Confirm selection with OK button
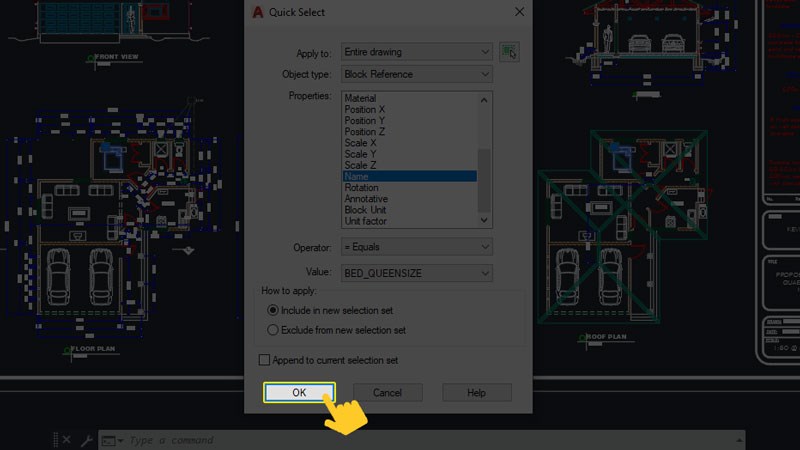 299,392
